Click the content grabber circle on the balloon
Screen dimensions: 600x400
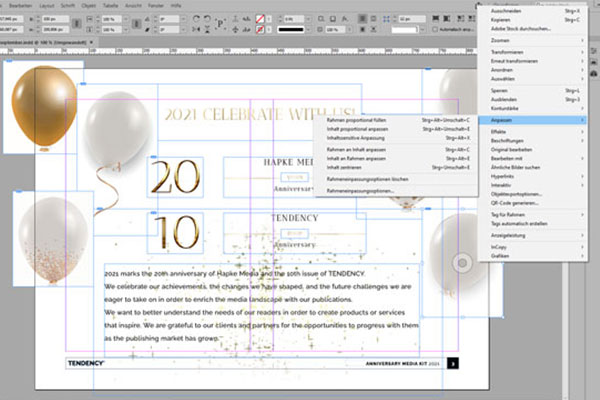(462, 263)
